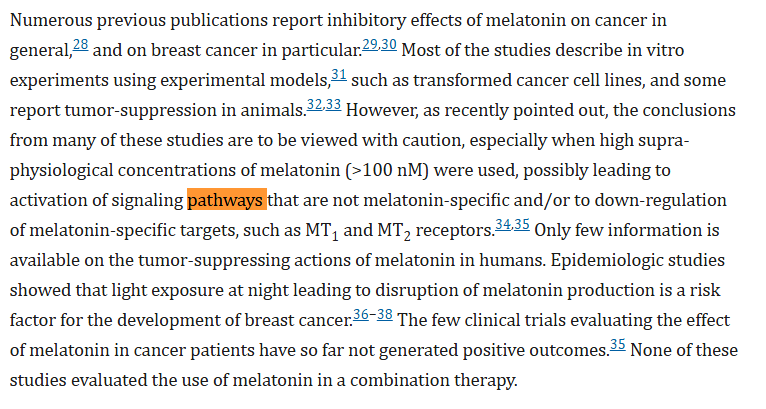This screenshot has height=409, width=766.
Task: Open citation 34 after MT2 receptors
Action: [503, 224]
